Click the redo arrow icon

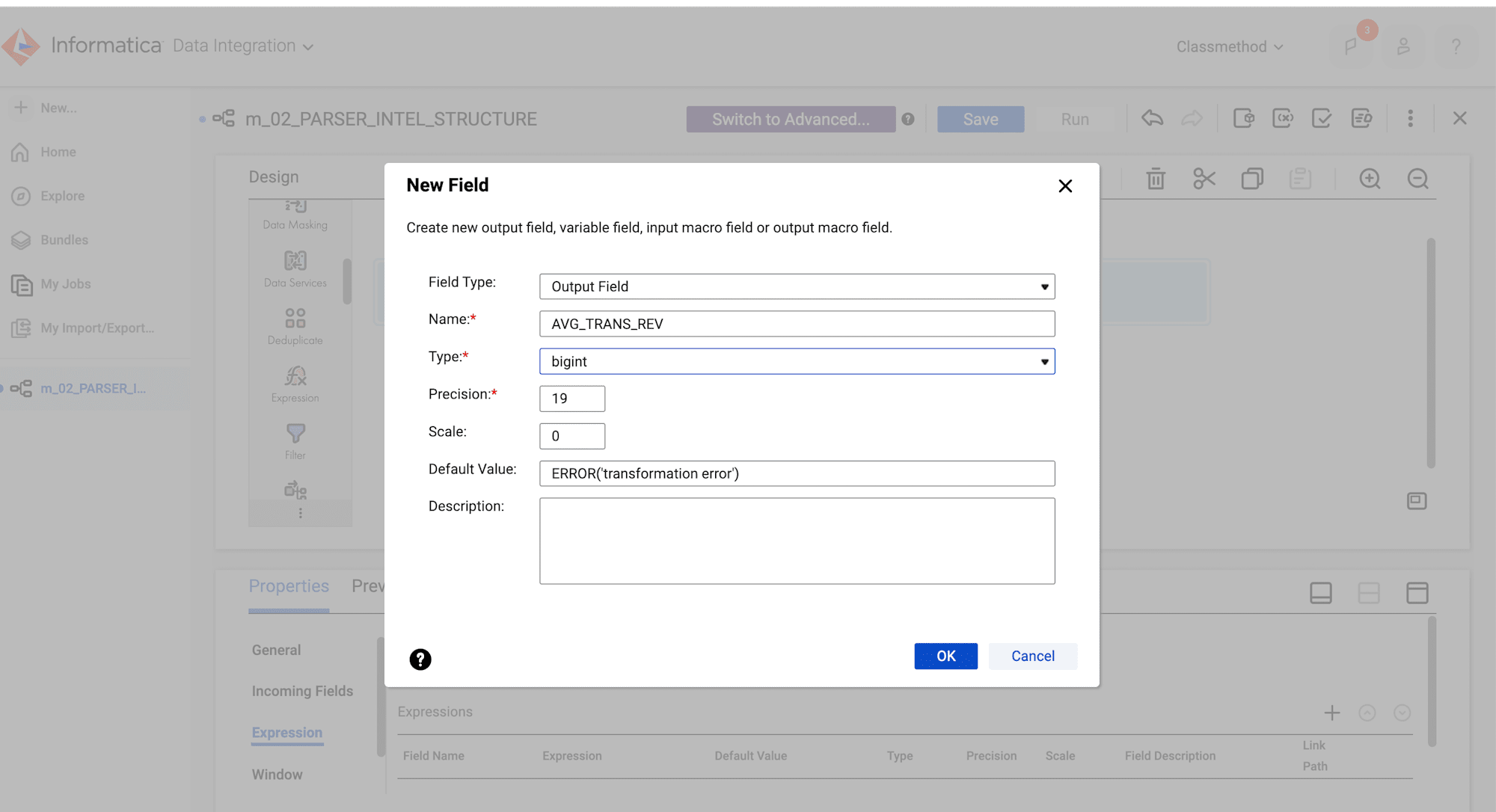pyautogui.click(x=1192, y=118)
